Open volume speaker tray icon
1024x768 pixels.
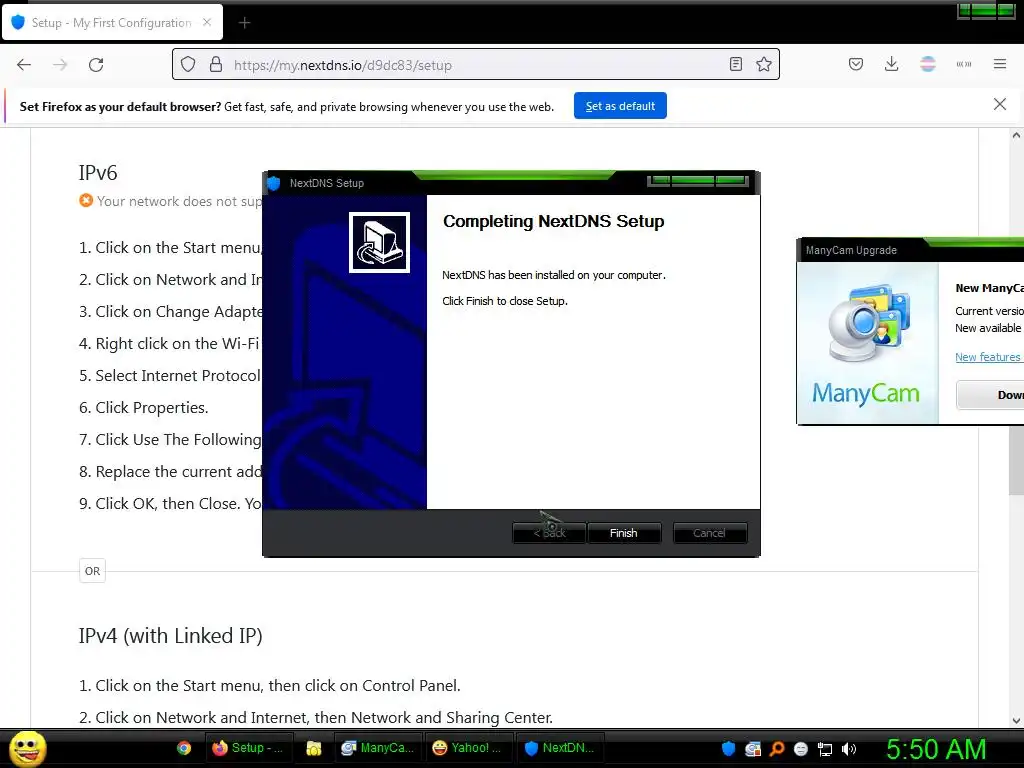tap(849, 748)
